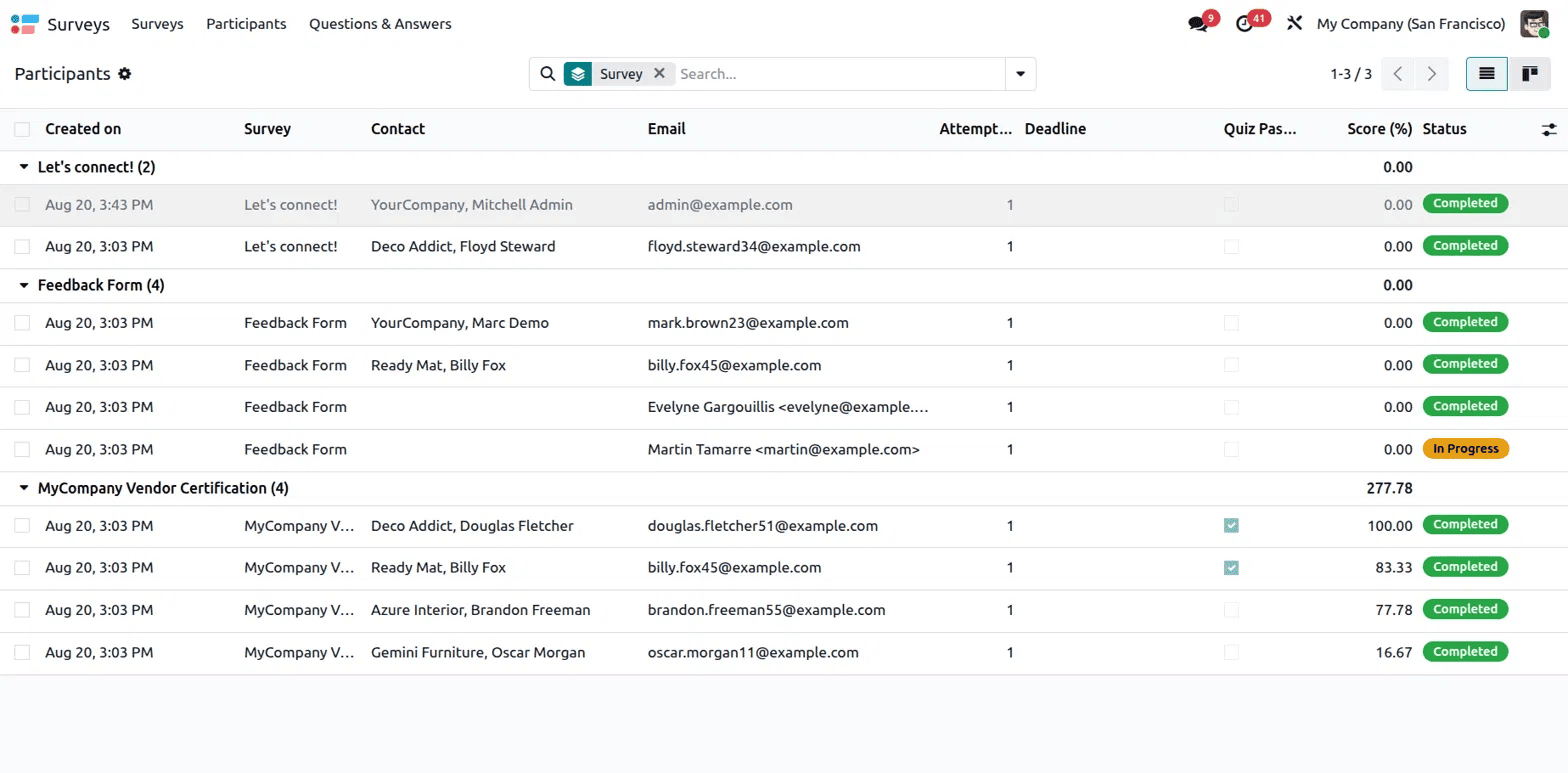Viewport: 1568px width, 773px height.
Task: Open the developer tools wrench icon
Action: pos(1294,24)
